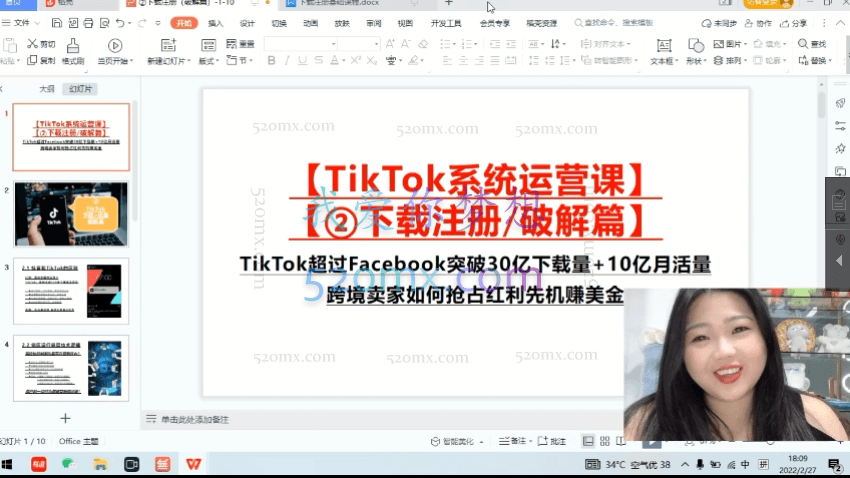The width and height of the screenshot is (850, 478).
Task: Click the Print icon in quick toolbar
Action: click(88, 23)
